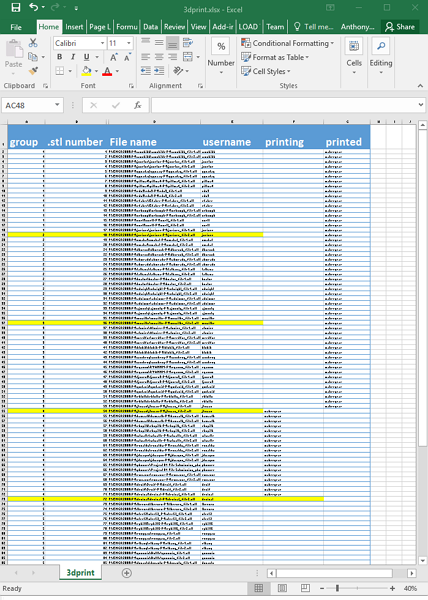This screenshot has height=600, width=428.
Task: Click Increase Font Size icon
Action: click(114, 57)
